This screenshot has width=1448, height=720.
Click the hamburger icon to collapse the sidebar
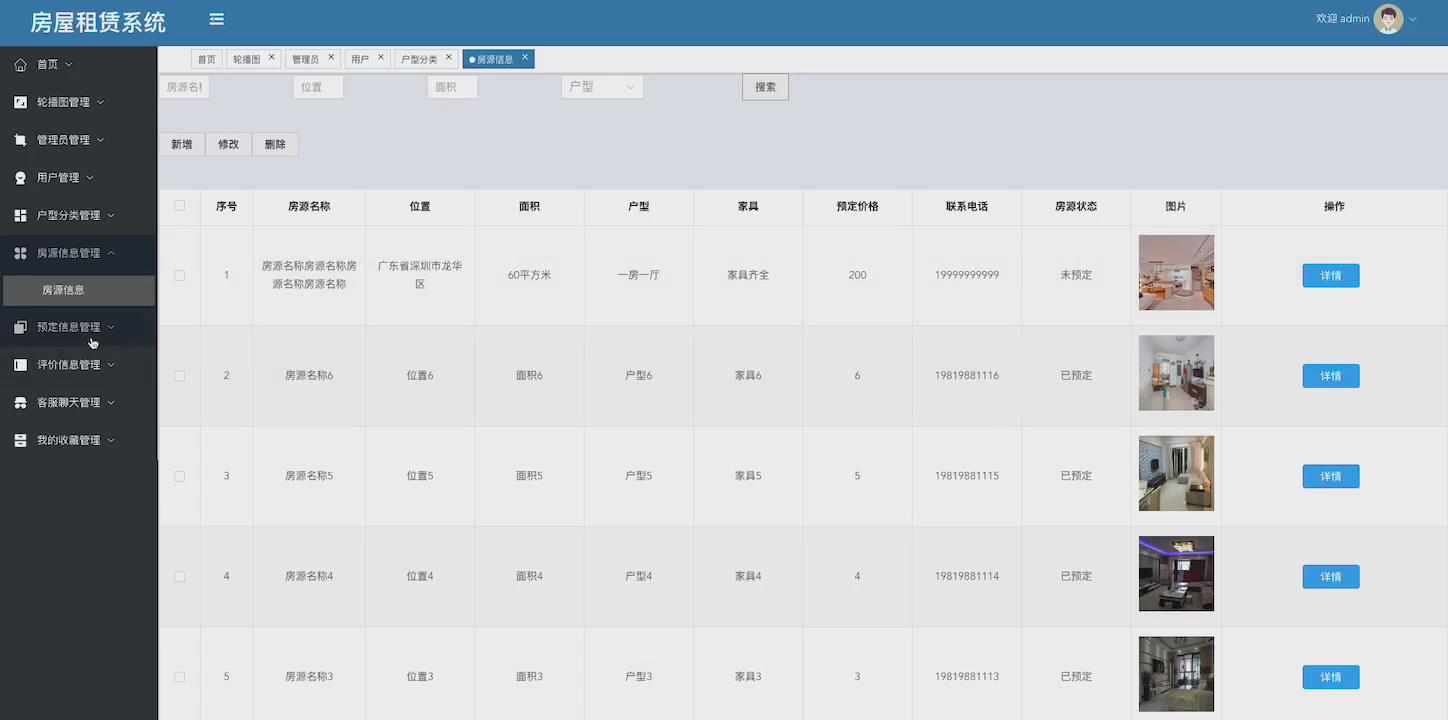click(216, 18)
